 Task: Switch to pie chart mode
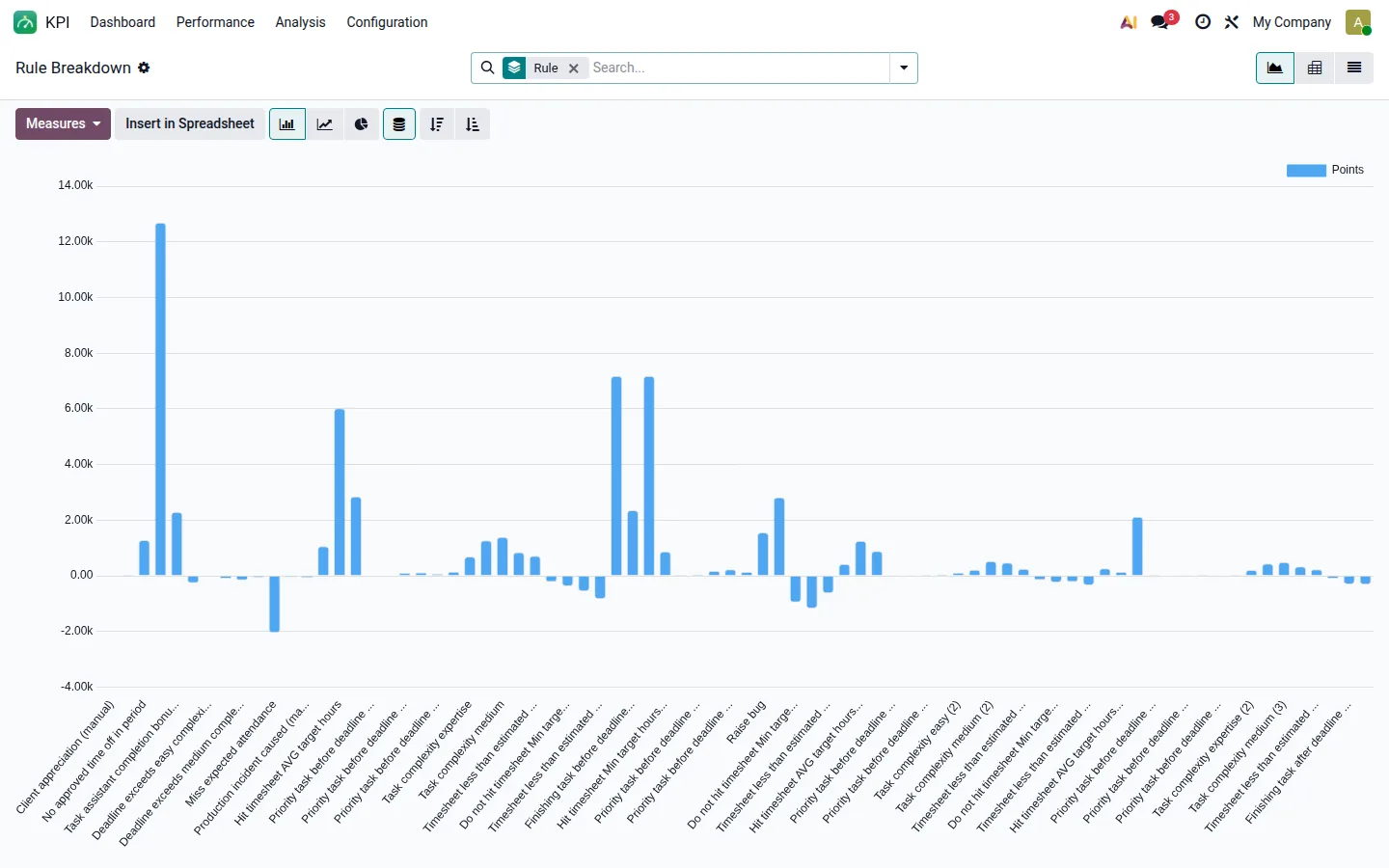(362, 124)
